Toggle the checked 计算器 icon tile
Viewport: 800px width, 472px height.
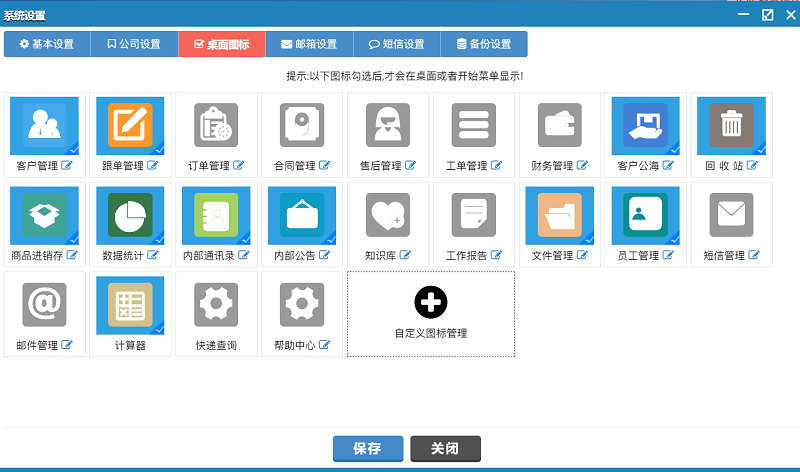coord(130,306)
